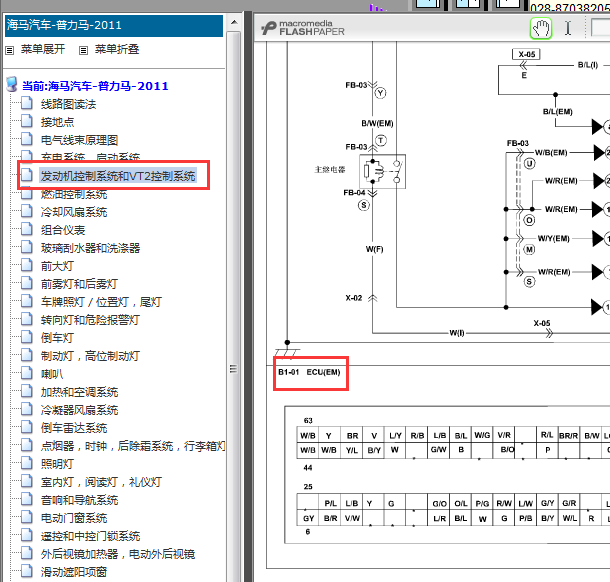Image resolution: width=610 pixels, height=582 pixels.
Task: Click the page icon beside 前大灯
Action: coord(26,265)
